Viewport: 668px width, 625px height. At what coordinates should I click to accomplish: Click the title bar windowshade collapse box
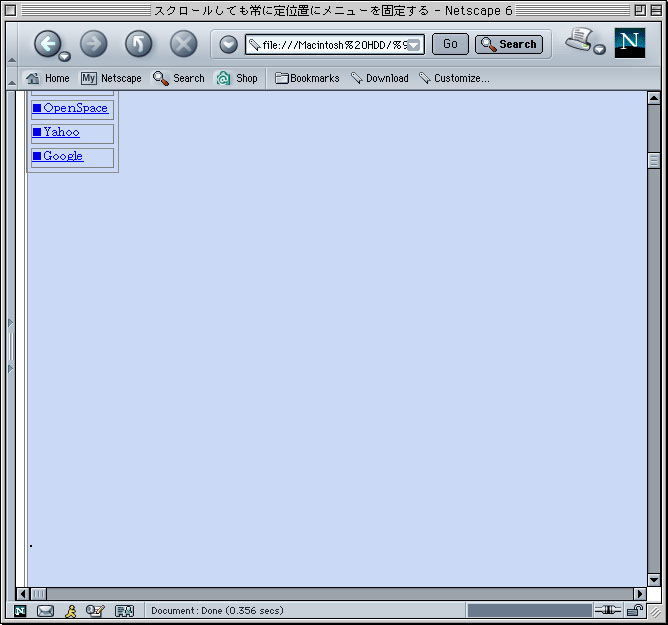coord(656,10)
